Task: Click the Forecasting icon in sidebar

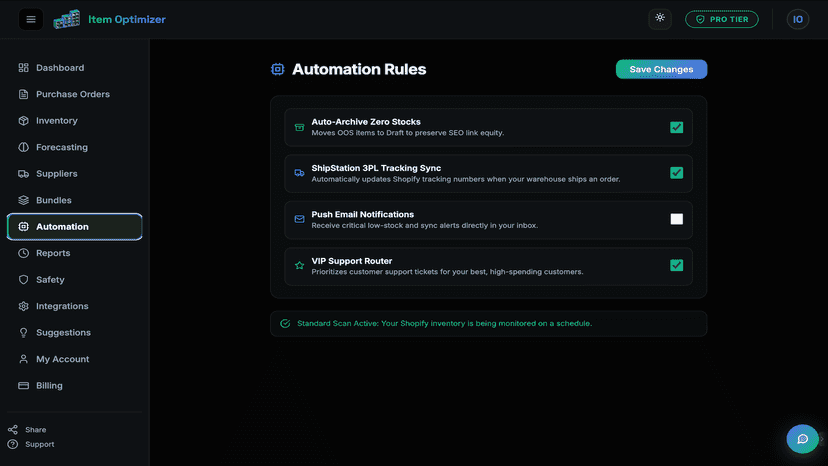Action: pos(23,147)
